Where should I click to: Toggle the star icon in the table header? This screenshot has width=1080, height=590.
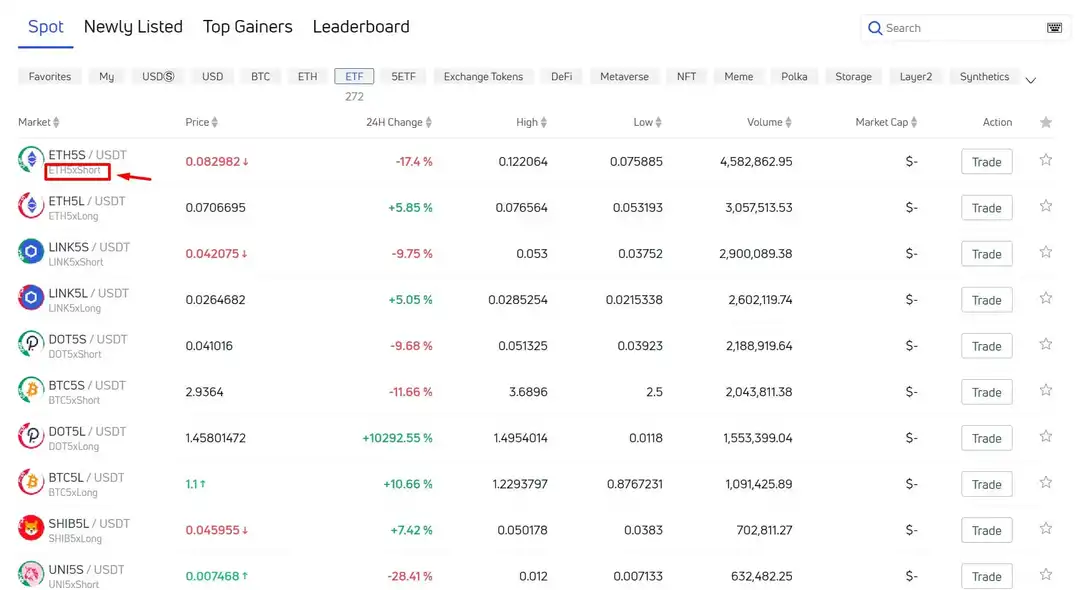tap(1044, 122)
